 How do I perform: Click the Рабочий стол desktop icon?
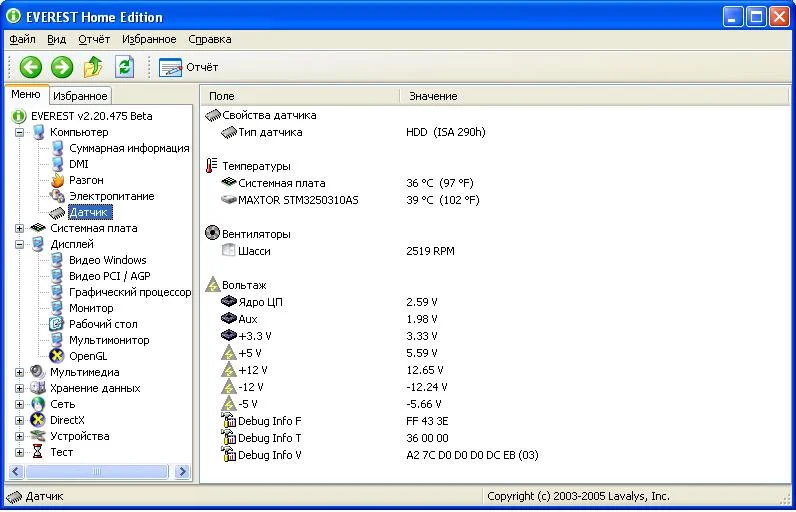(57, 324)
